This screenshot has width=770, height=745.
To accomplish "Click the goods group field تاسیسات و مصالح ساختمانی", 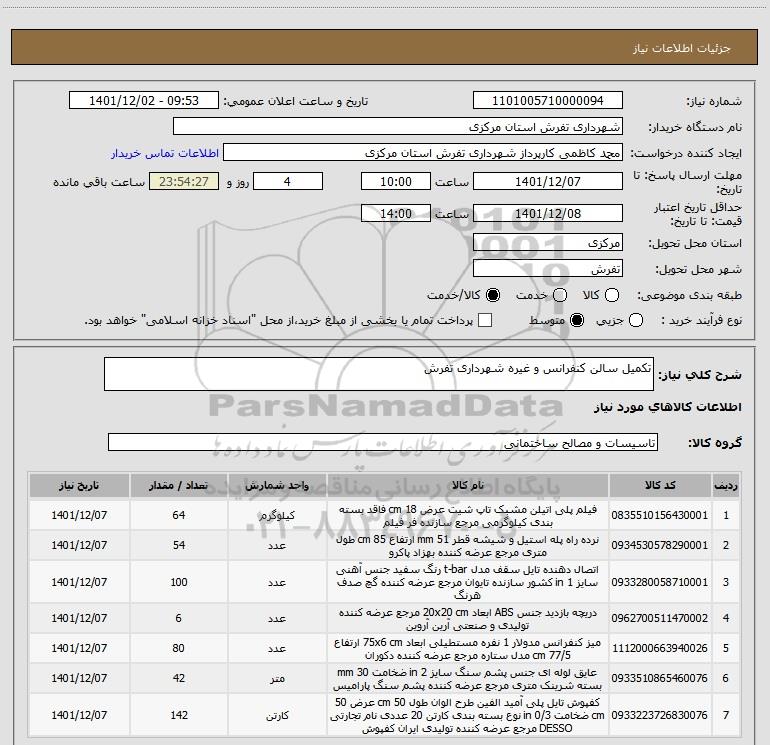I will point(383,442).
